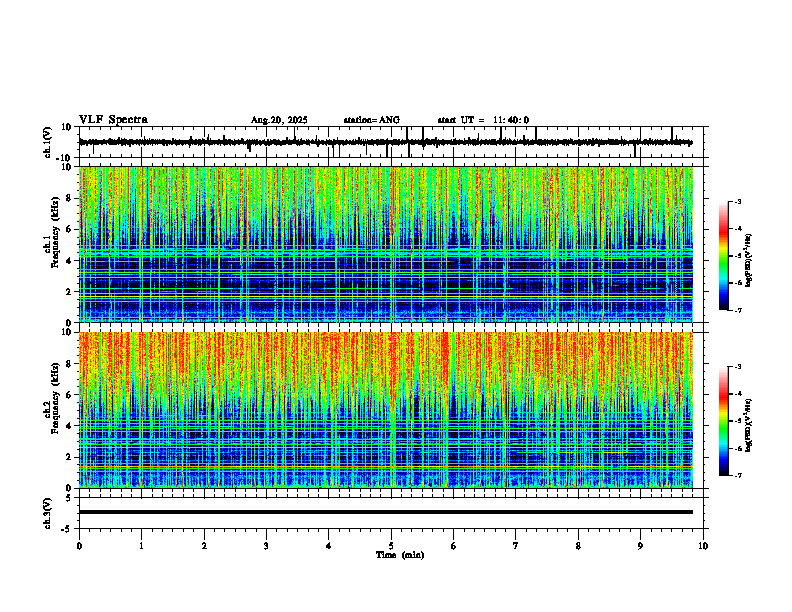Click the ch.2 "Frequency (kHz)" axis label
The image size is (792, 612).
click(x=55, y=398)
